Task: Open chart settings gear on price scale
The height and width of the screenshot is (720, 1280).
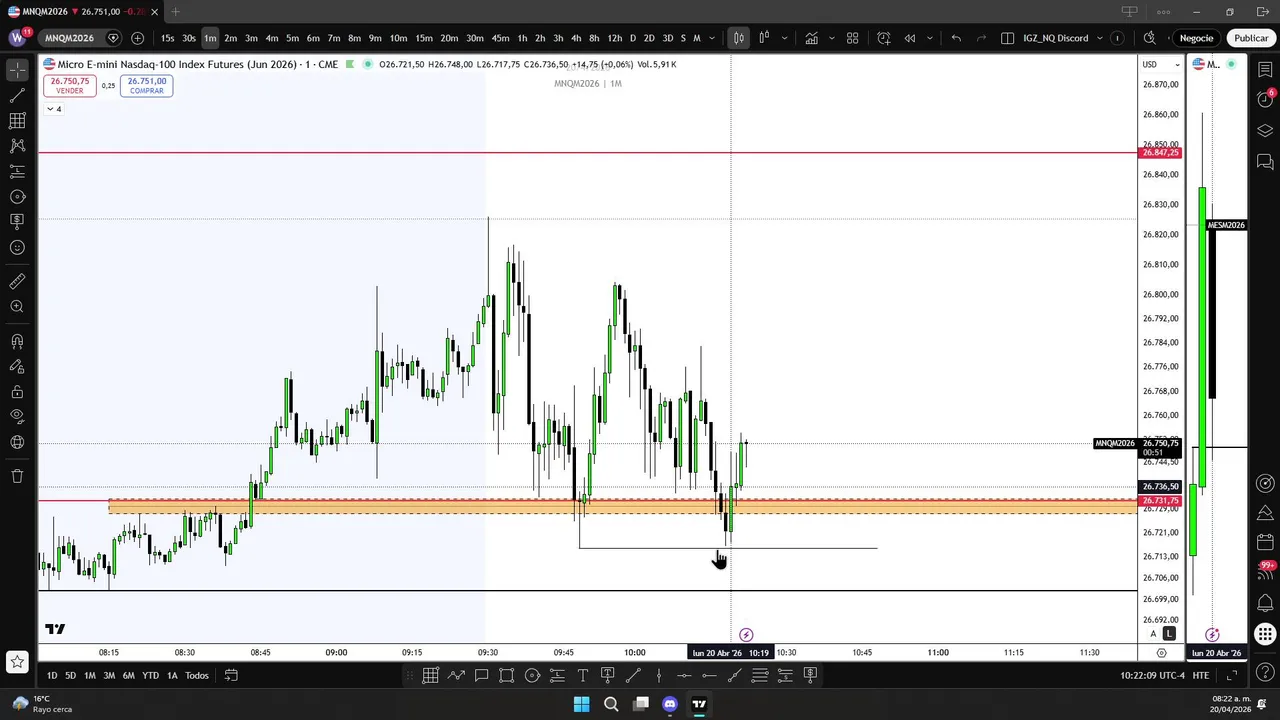Action: coord(1161,652)
